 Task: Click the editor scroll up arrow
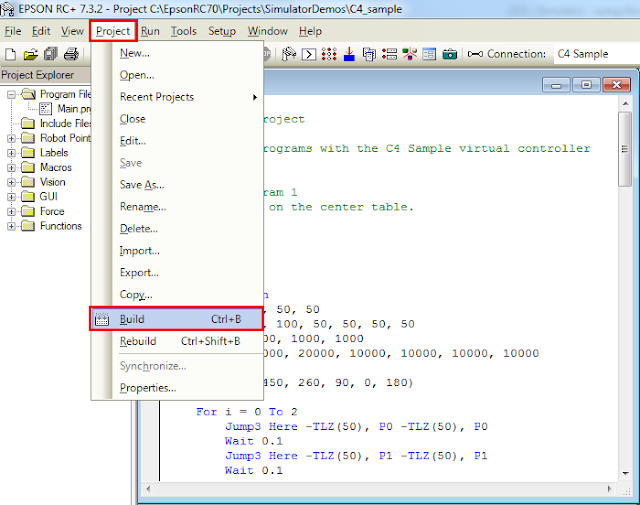pos(625,104)
